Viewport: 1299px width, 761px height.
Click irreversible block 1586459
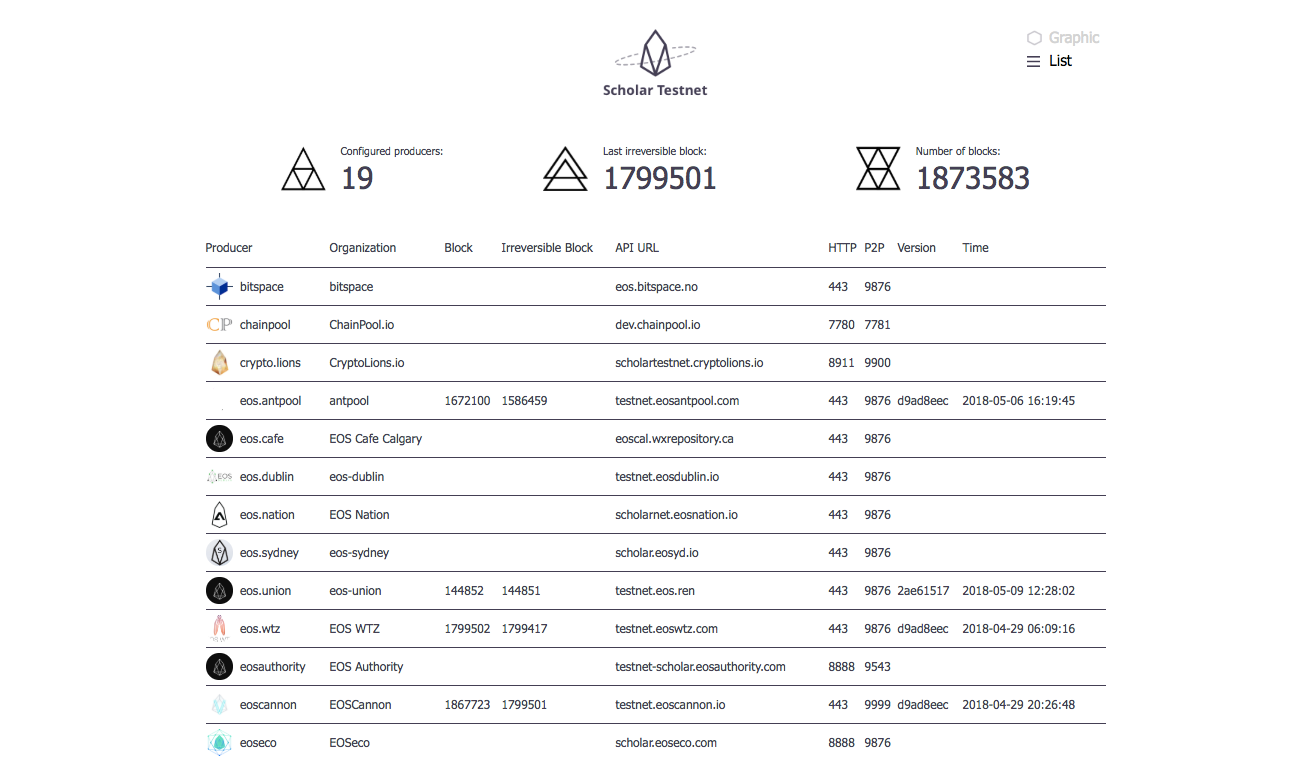coord(524,401)
